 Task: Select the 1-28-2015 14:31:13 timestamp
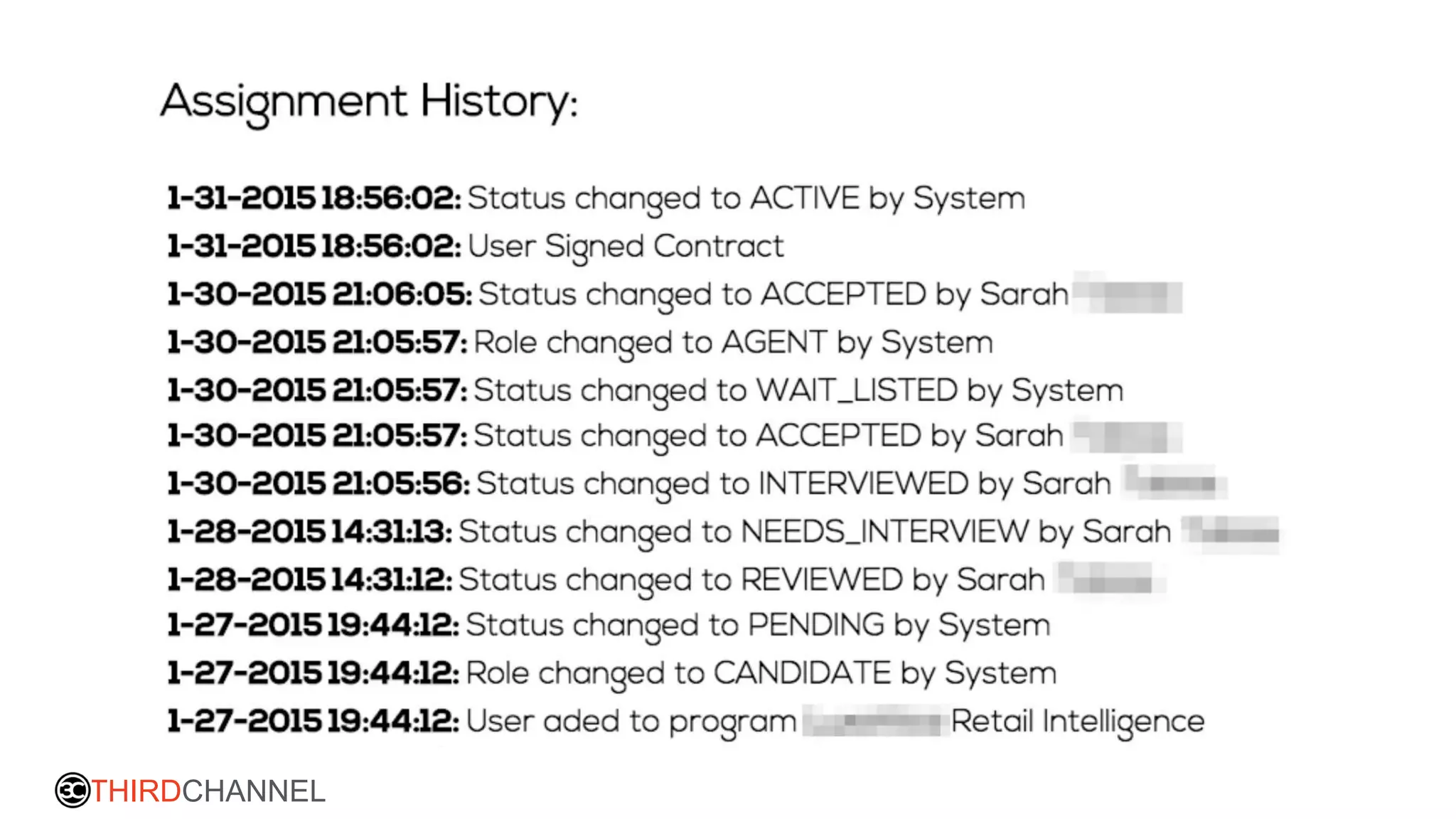point(309,532)
